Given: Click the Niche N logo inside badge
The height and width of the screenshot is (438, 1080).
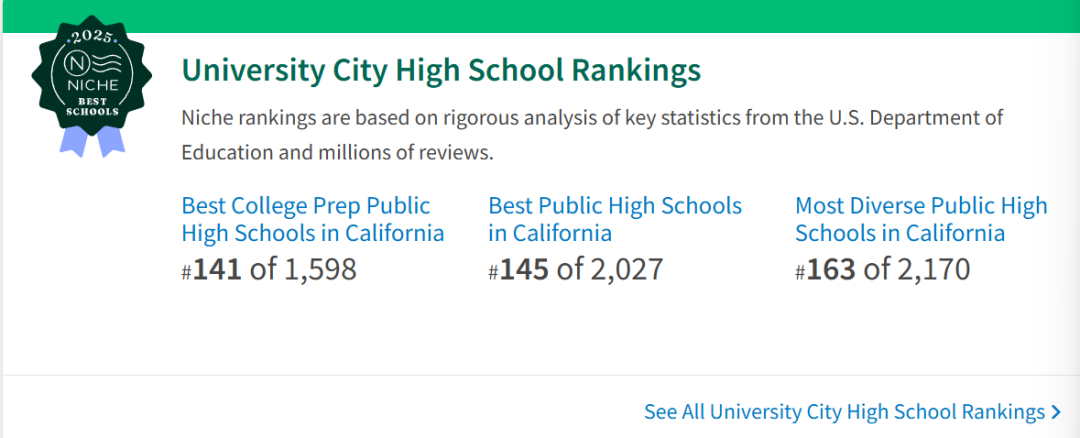Looking at the screenshot, I should [x=74, y=65].
